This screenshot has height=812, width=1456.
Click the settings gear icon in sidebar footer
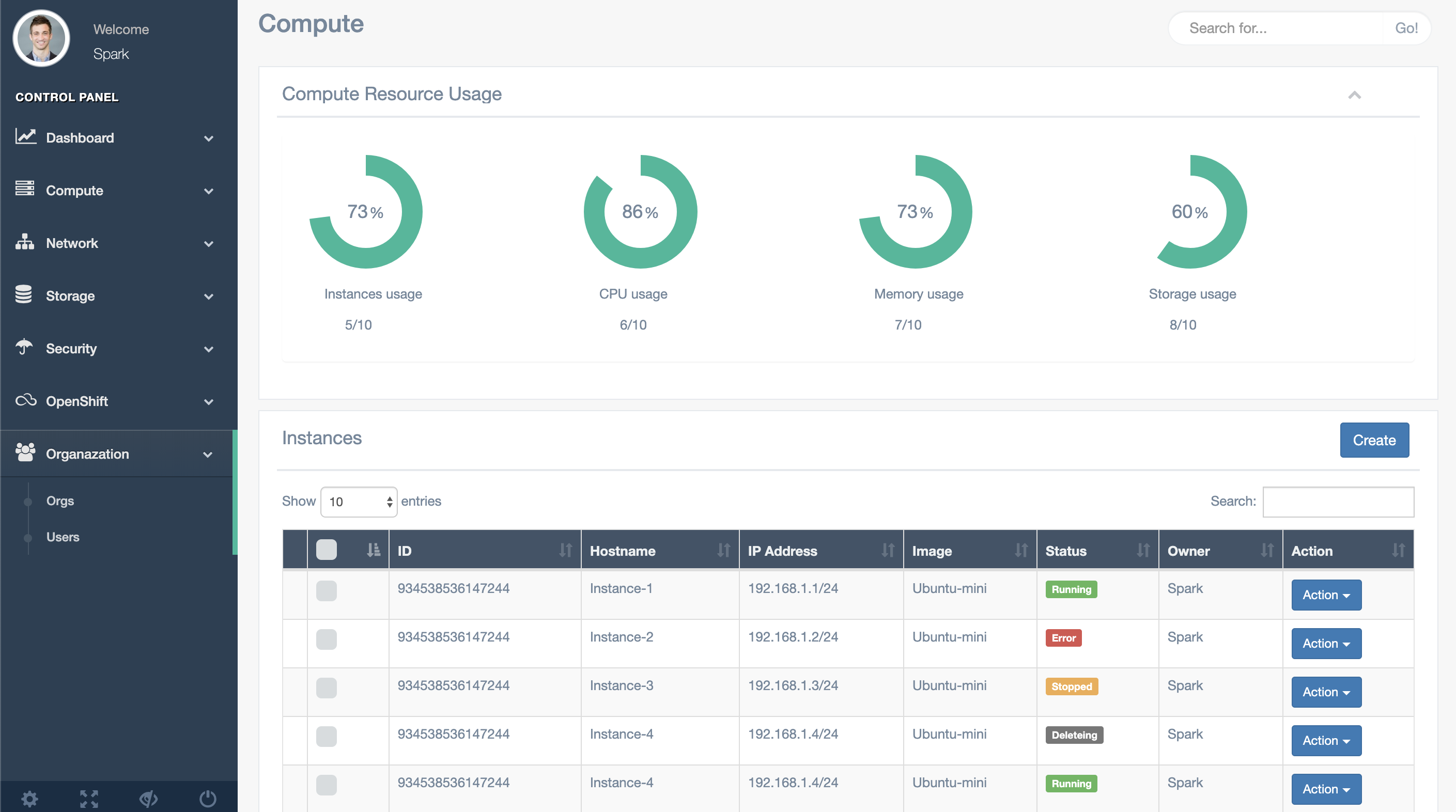(29, 799)
